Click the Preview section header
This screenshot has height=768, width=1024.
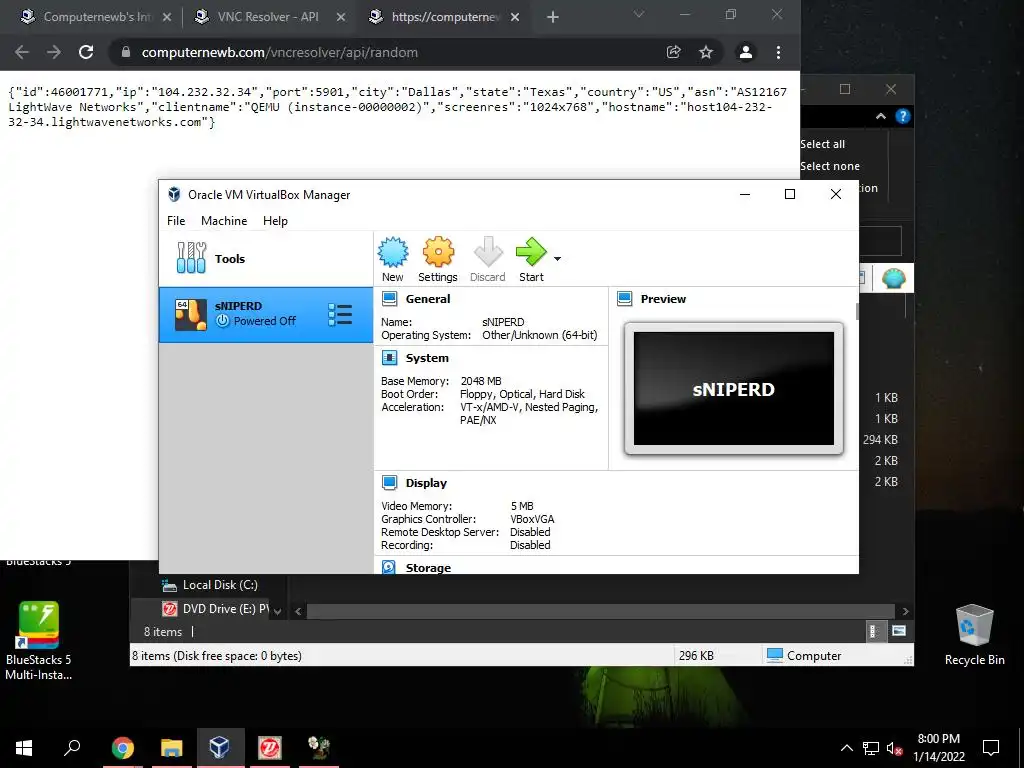[x=663, y=299]
